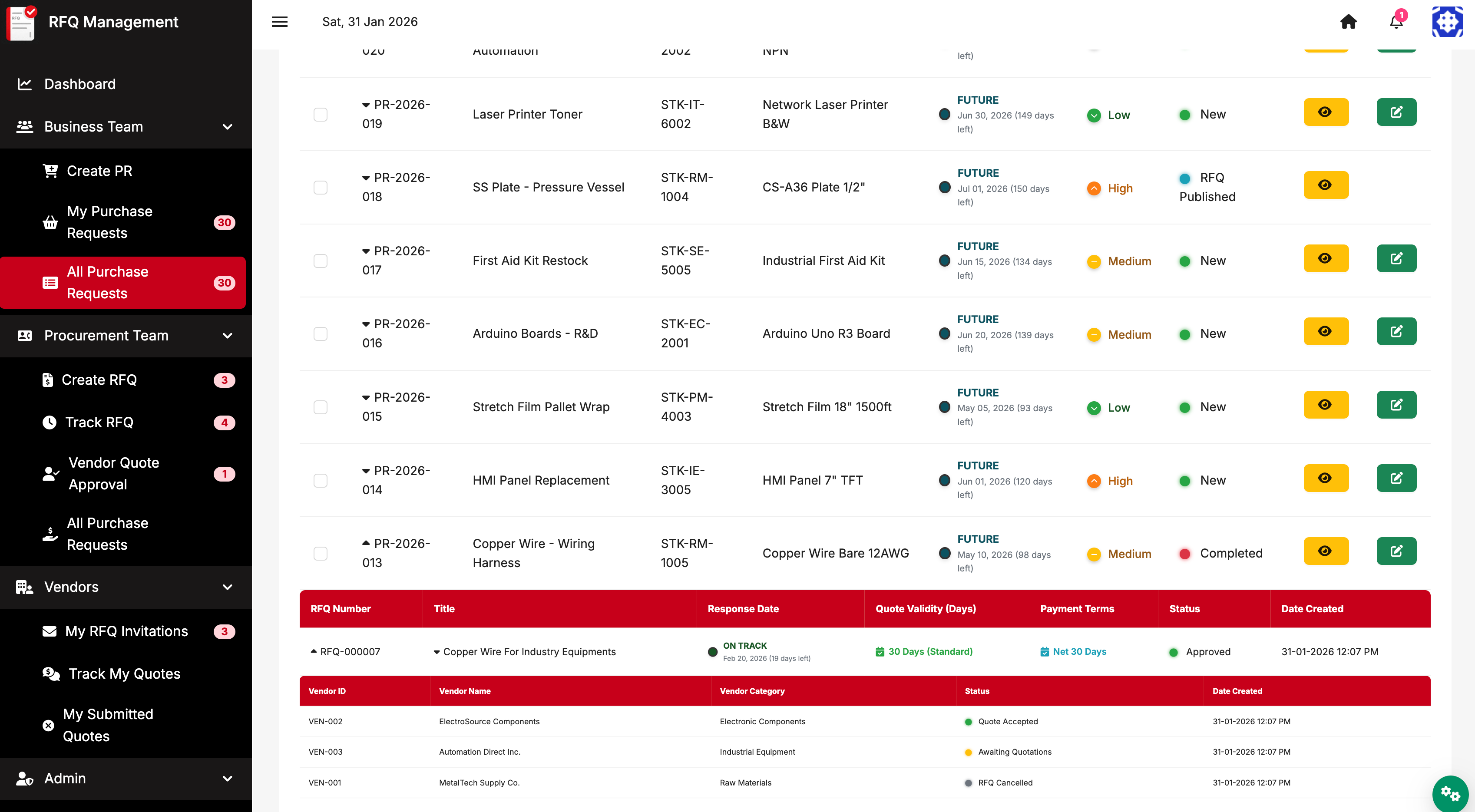The image size is (1475, 812).
Task: Expand row PR-2026-017 details
Action: click(x=366, y=251)
